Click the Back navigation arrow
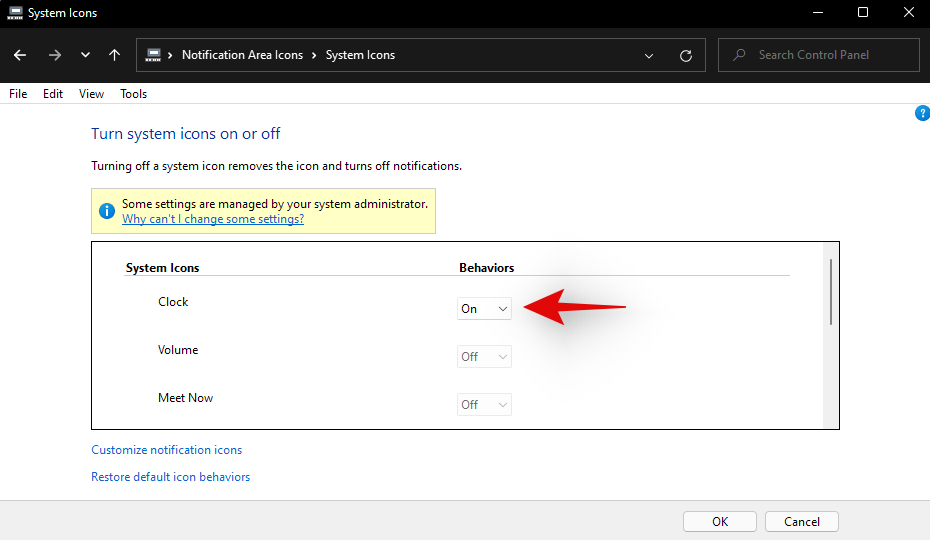 pyautogui.click(x=21, y=55)
